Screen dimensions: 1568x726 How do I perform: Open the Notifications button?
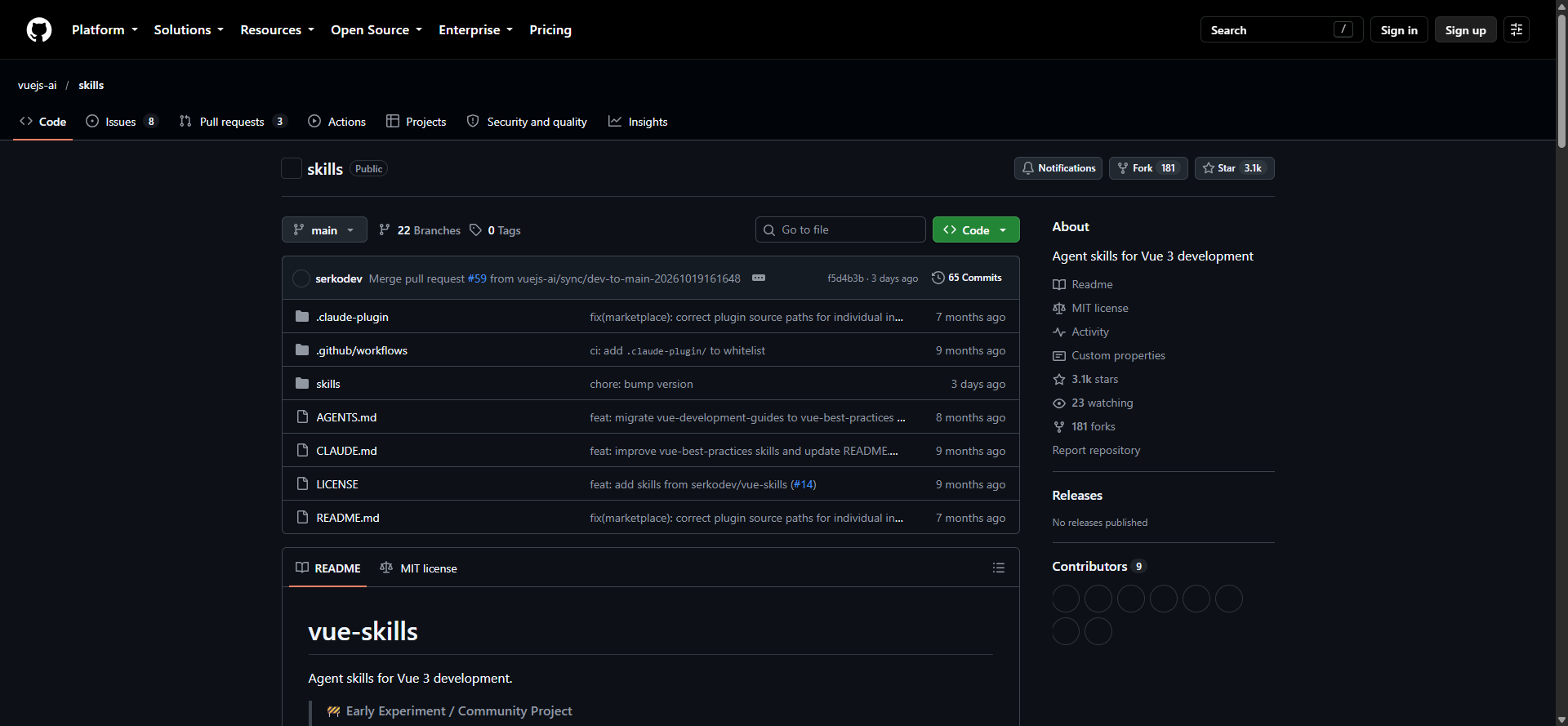[x=1058, y=168]
